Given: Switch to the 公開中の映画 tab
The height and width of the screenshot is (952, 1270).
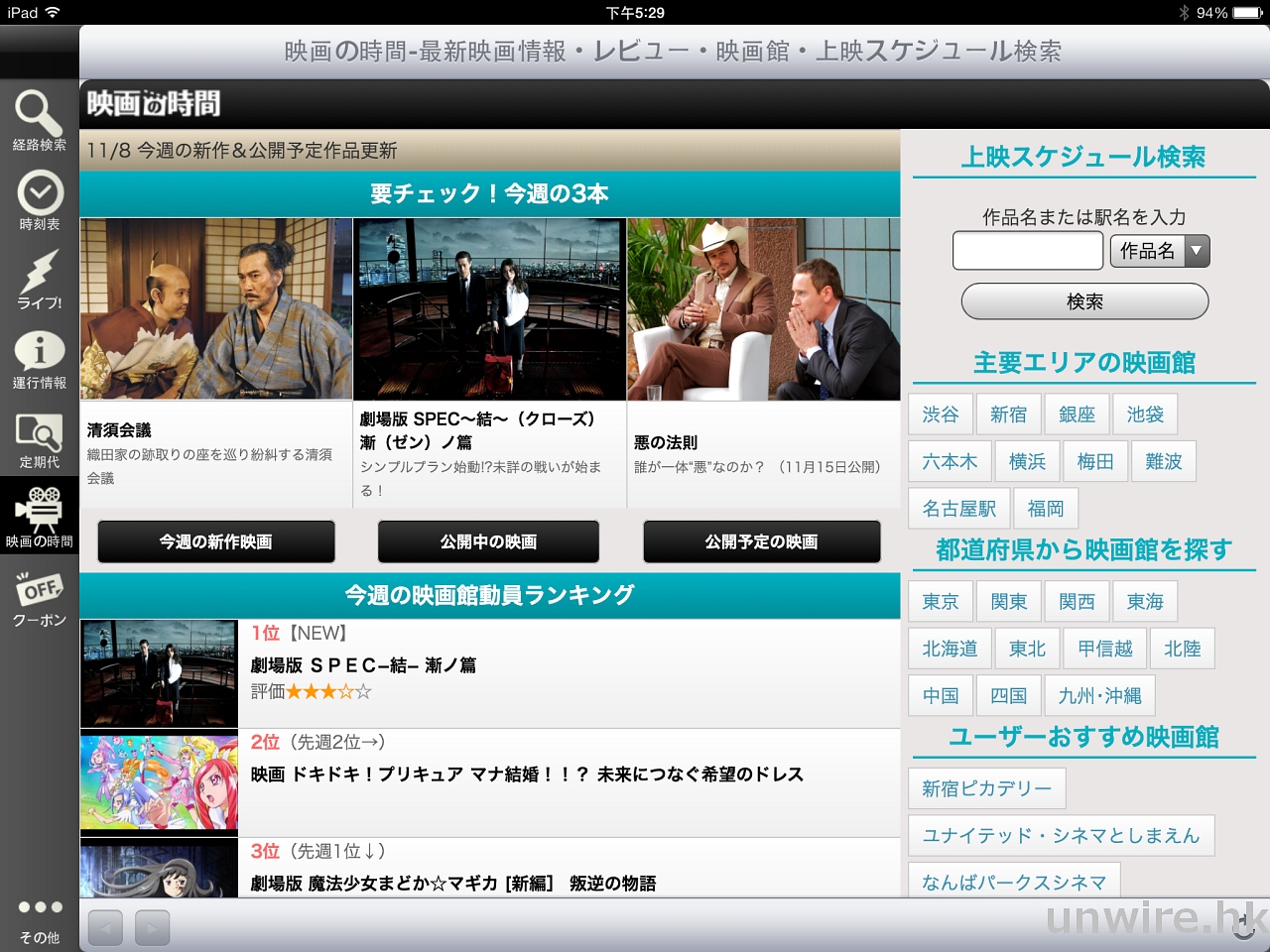Looking at the screenshot, I should pyautogui.click(x=488, y=541).
